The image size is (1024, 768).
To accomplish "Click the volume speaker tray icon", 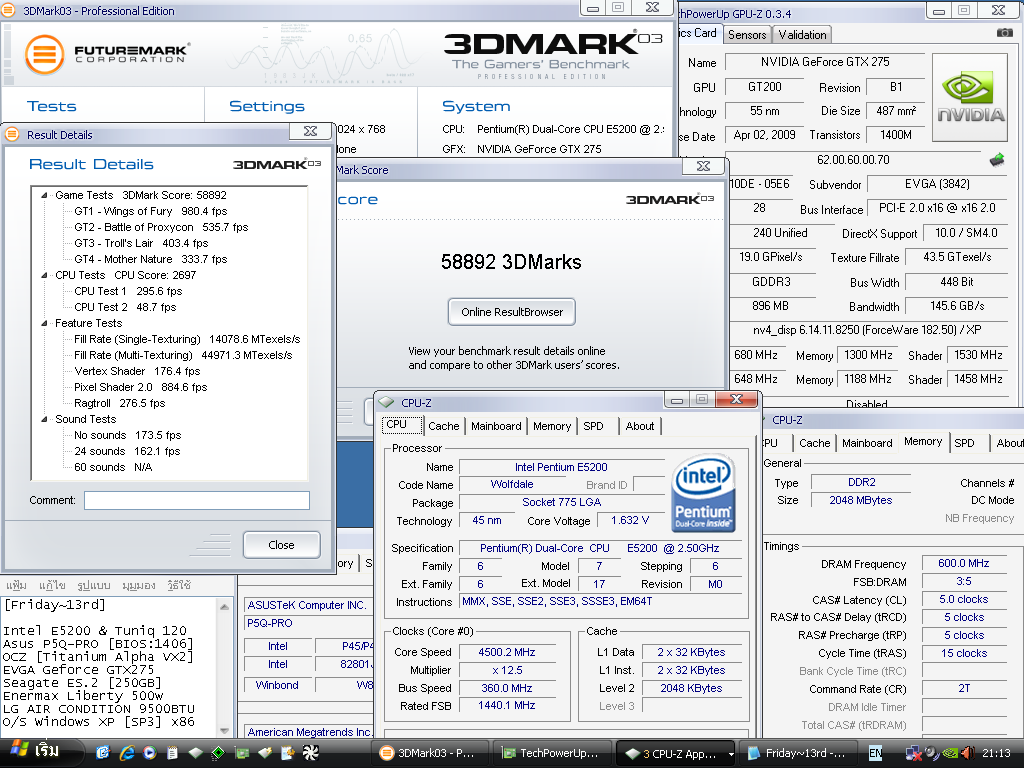I will [x=966, y=753].
